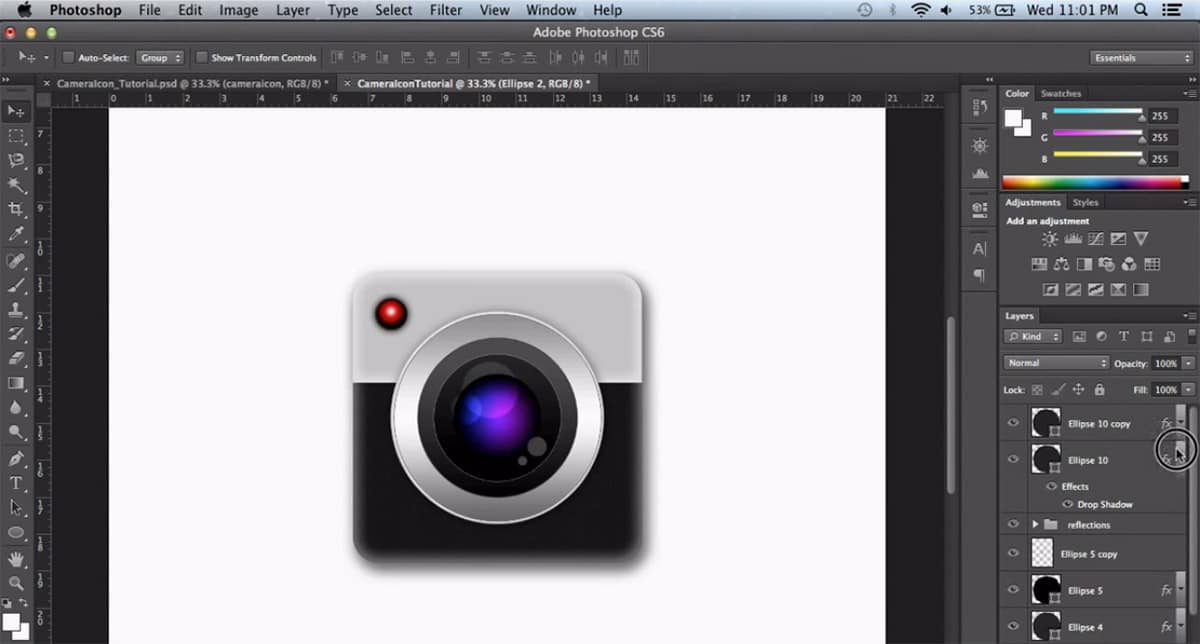
Task: Switch to the Swatches tab
Action: coord(1061,94)
